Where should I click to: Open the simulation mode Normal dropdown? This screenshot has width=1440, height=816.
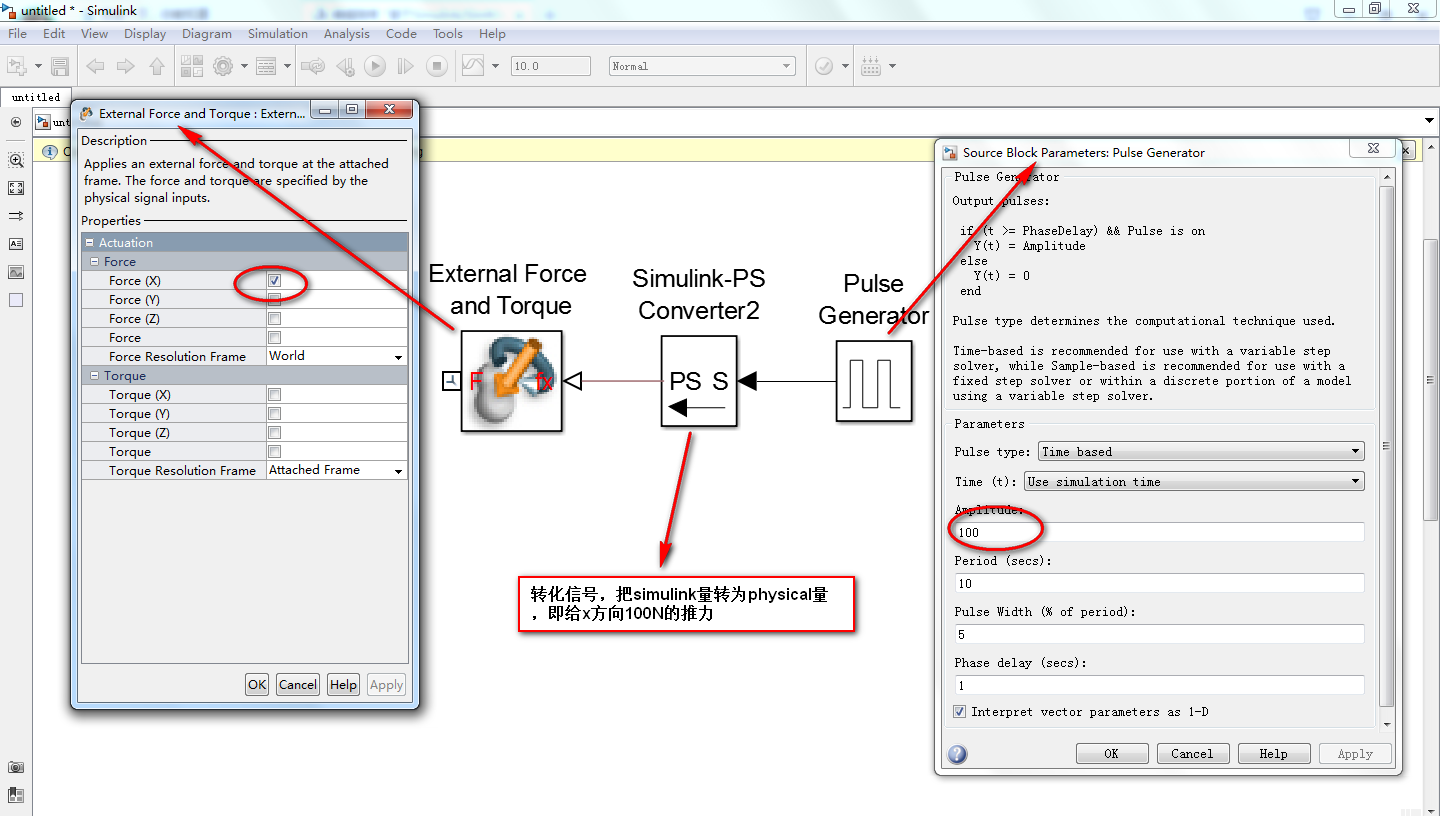tap(702, 66)
